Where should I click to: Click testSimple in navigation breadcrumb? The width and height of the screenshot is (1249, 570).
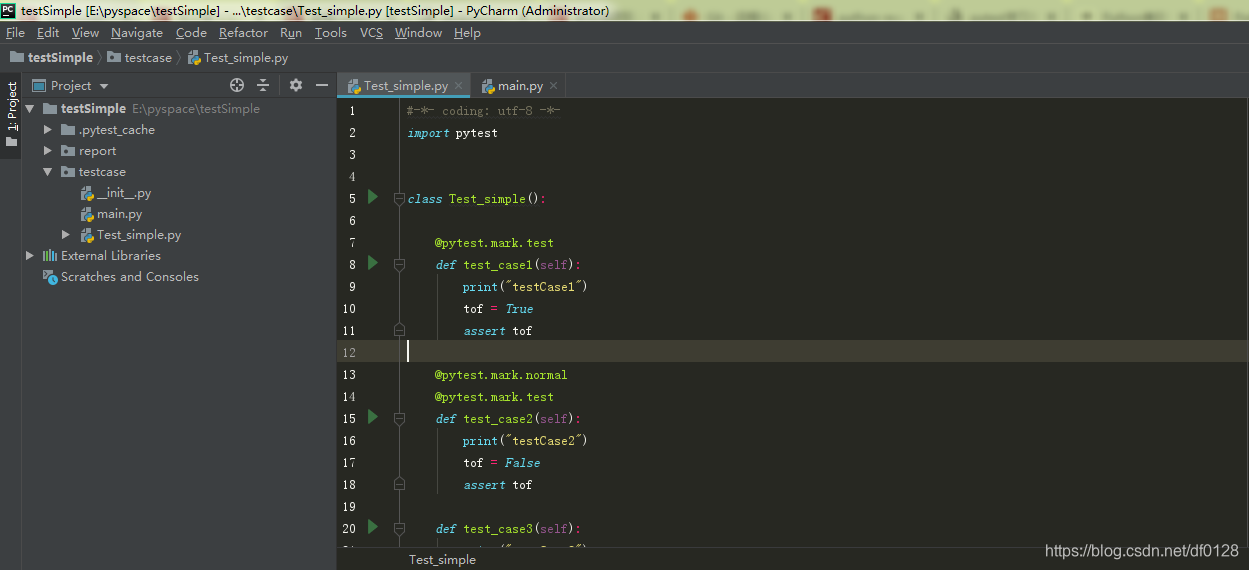tap(52, 58)
